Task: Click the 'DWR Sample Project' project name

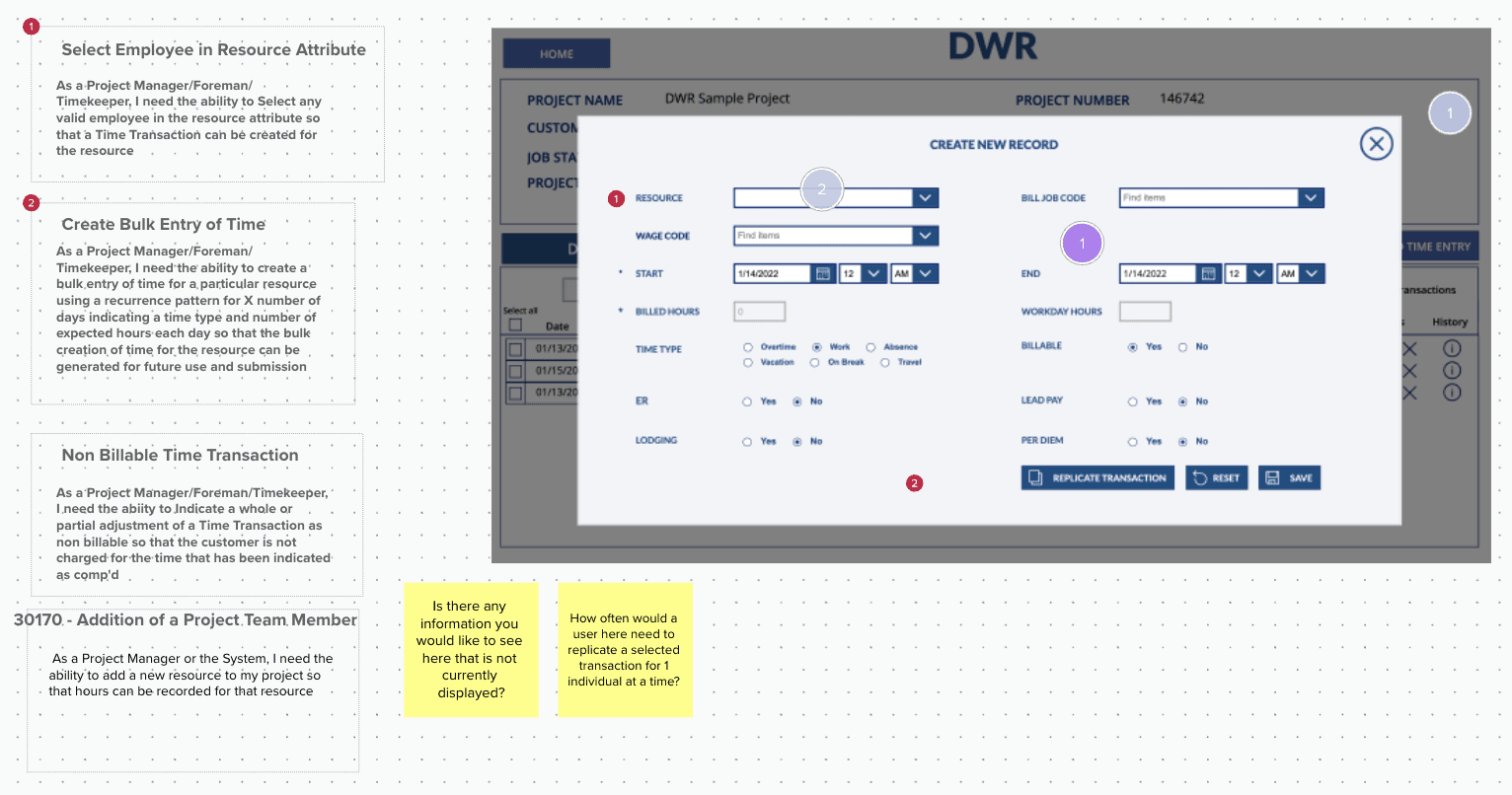Action: pos(727,99)
